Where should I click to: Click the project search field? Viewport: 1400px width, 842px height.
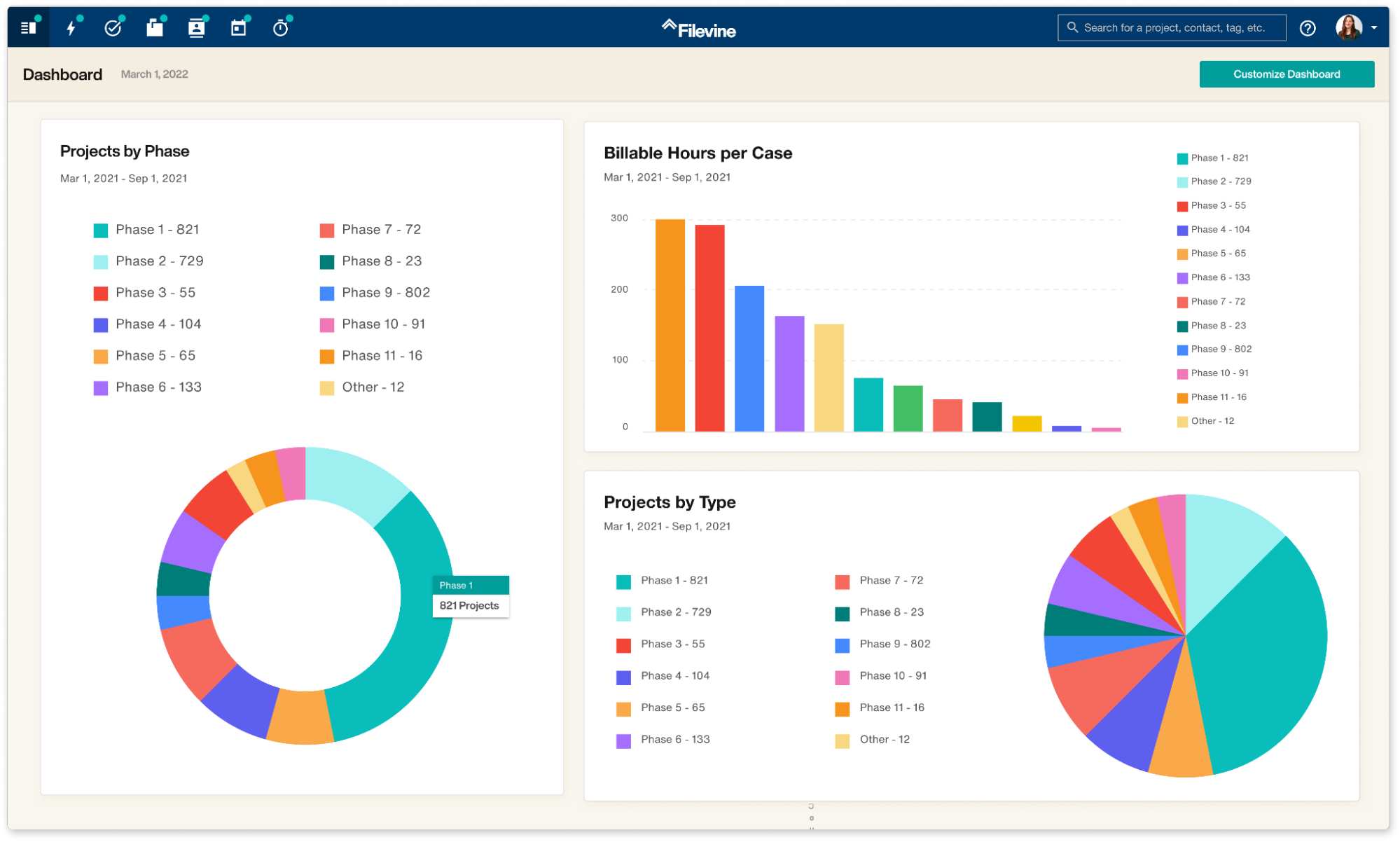click(1171, 27)
